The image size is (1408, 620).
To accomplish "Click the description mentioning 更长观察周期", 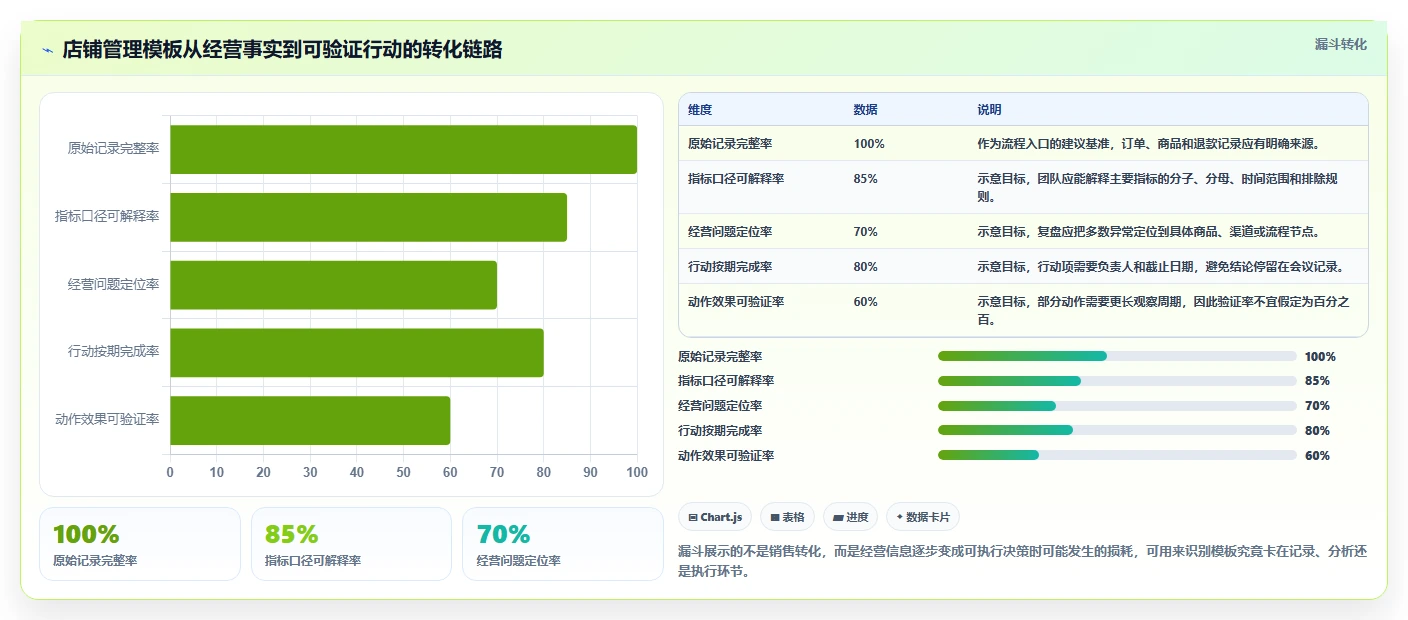I will 1164,311.
